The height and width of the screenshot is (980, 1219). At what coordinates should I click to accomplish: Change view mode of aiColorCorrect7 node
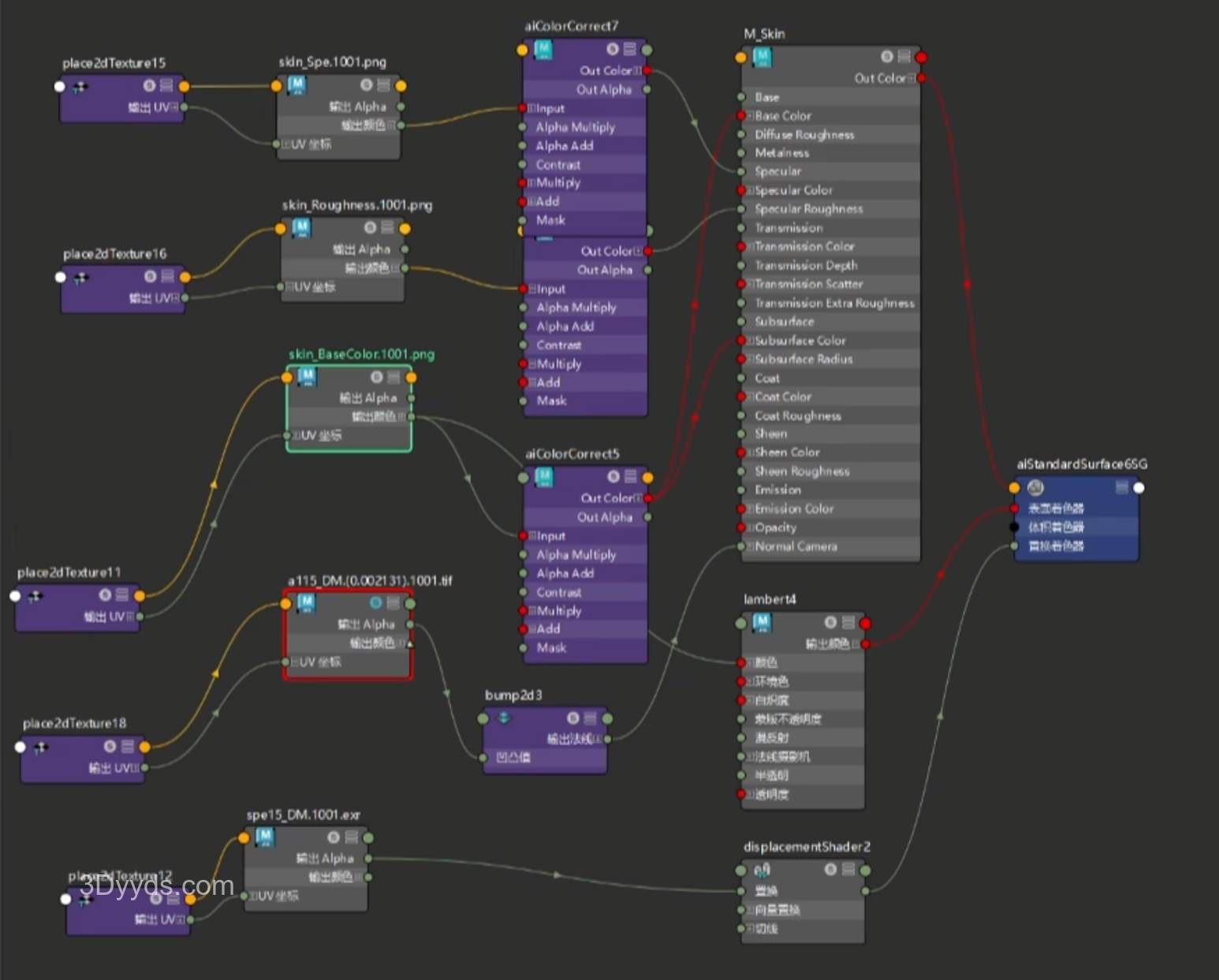click(x=630, y=50)
